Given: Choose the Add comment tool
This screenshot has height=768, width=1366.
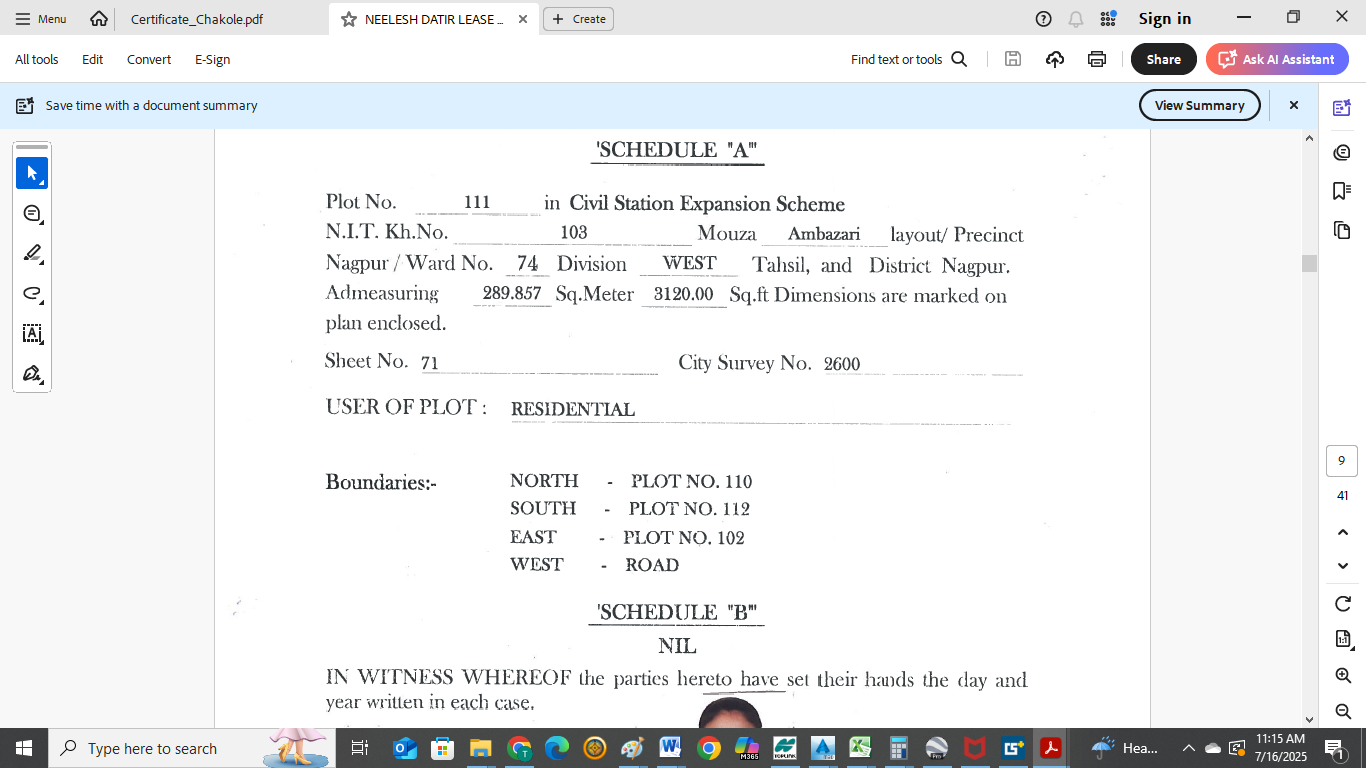Looking at the screenshot, I should click(32, 213).
